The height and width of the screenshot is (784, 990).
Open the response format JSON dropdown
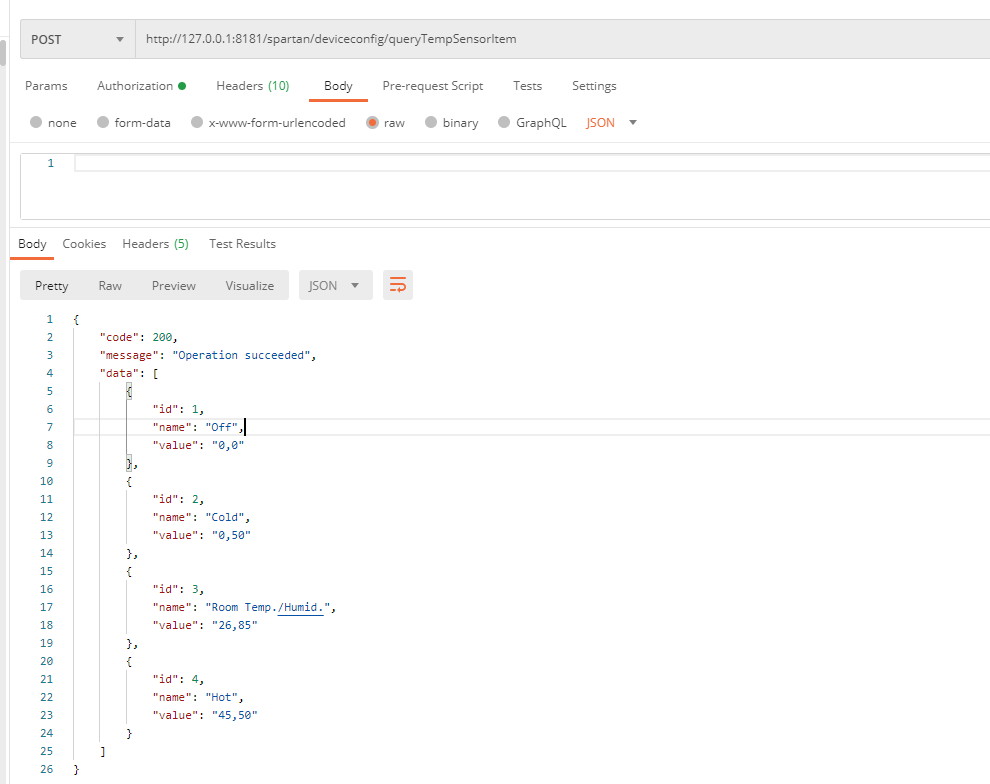[x=335, y=285]
